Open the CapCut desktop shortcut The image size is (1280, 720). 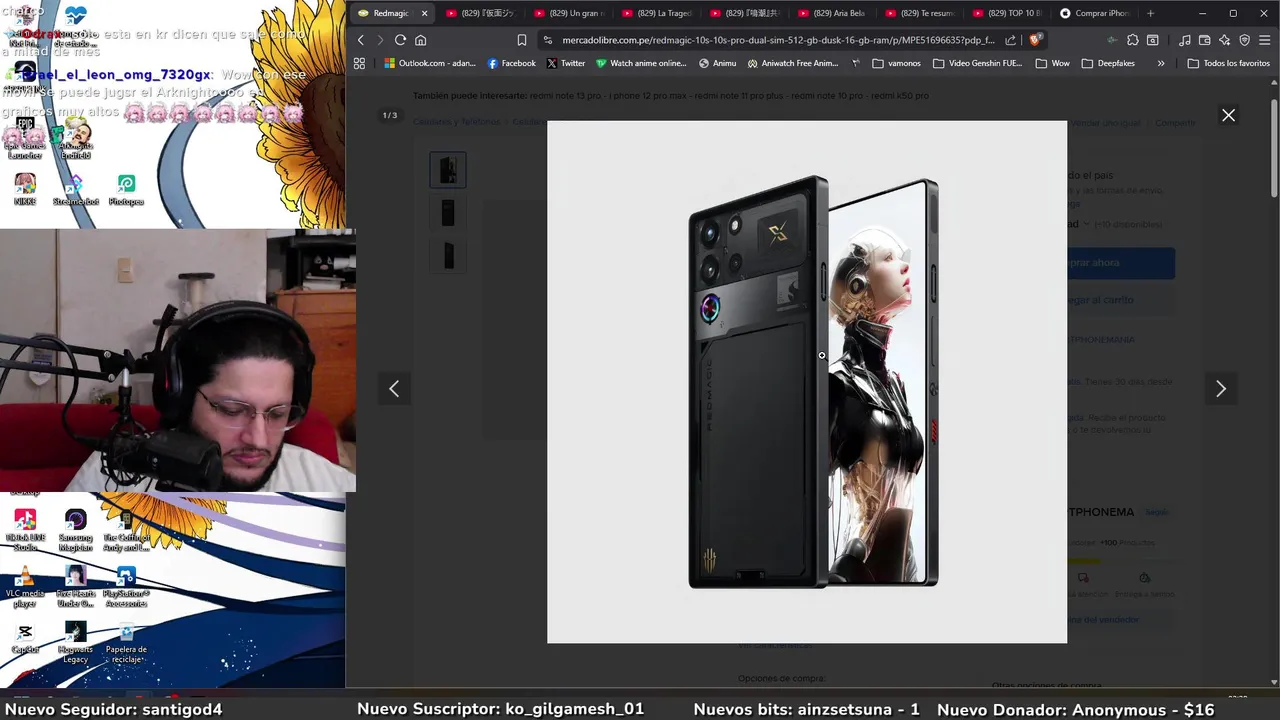[25, 638]
